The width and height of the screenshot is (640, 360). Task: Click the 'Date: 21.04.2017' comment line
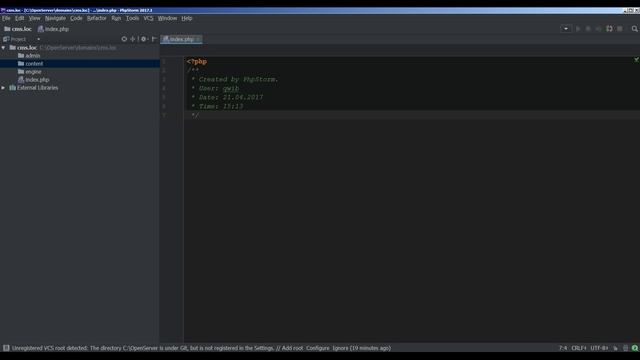pyautogui.click(x=227, y=98)
